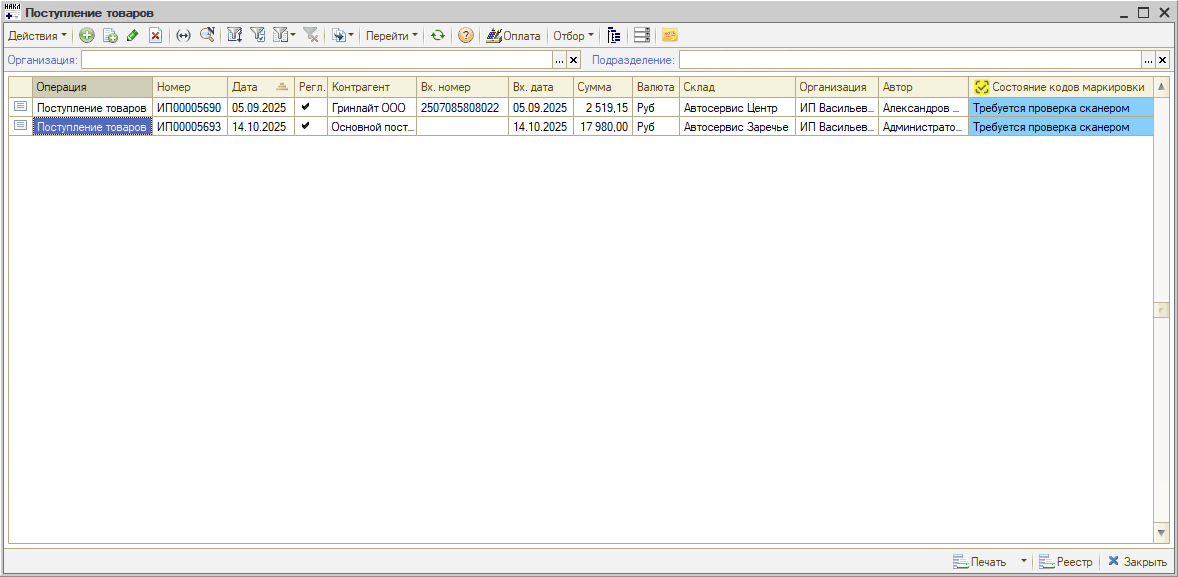This screenshot has height=577, width=1178.
Task: Toggle the Регл. checkmark for ИП00005693
Action: [306, 126]
